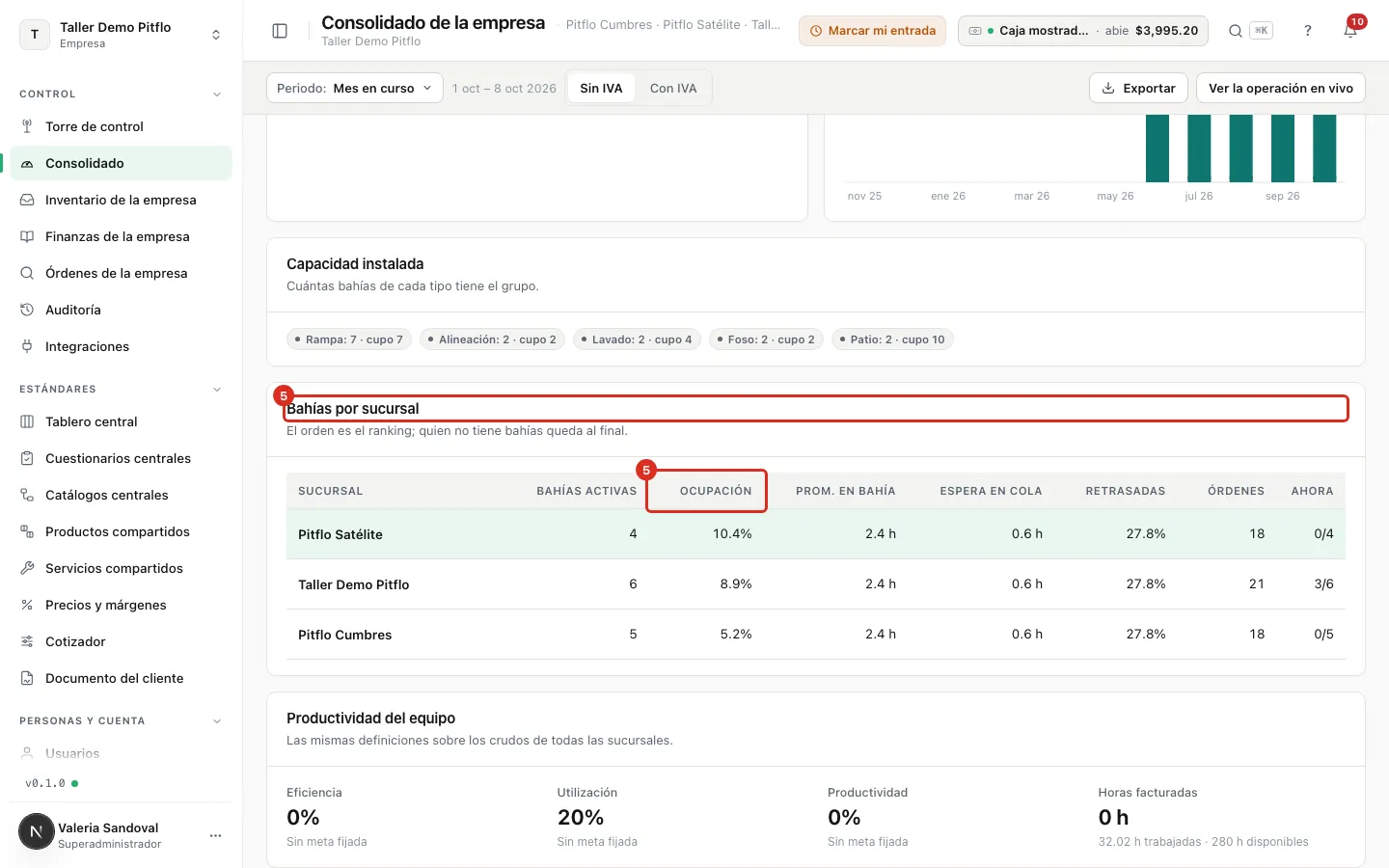
Task: Click the Consolidado gauge icon
Action: click(x=27, y=163)
